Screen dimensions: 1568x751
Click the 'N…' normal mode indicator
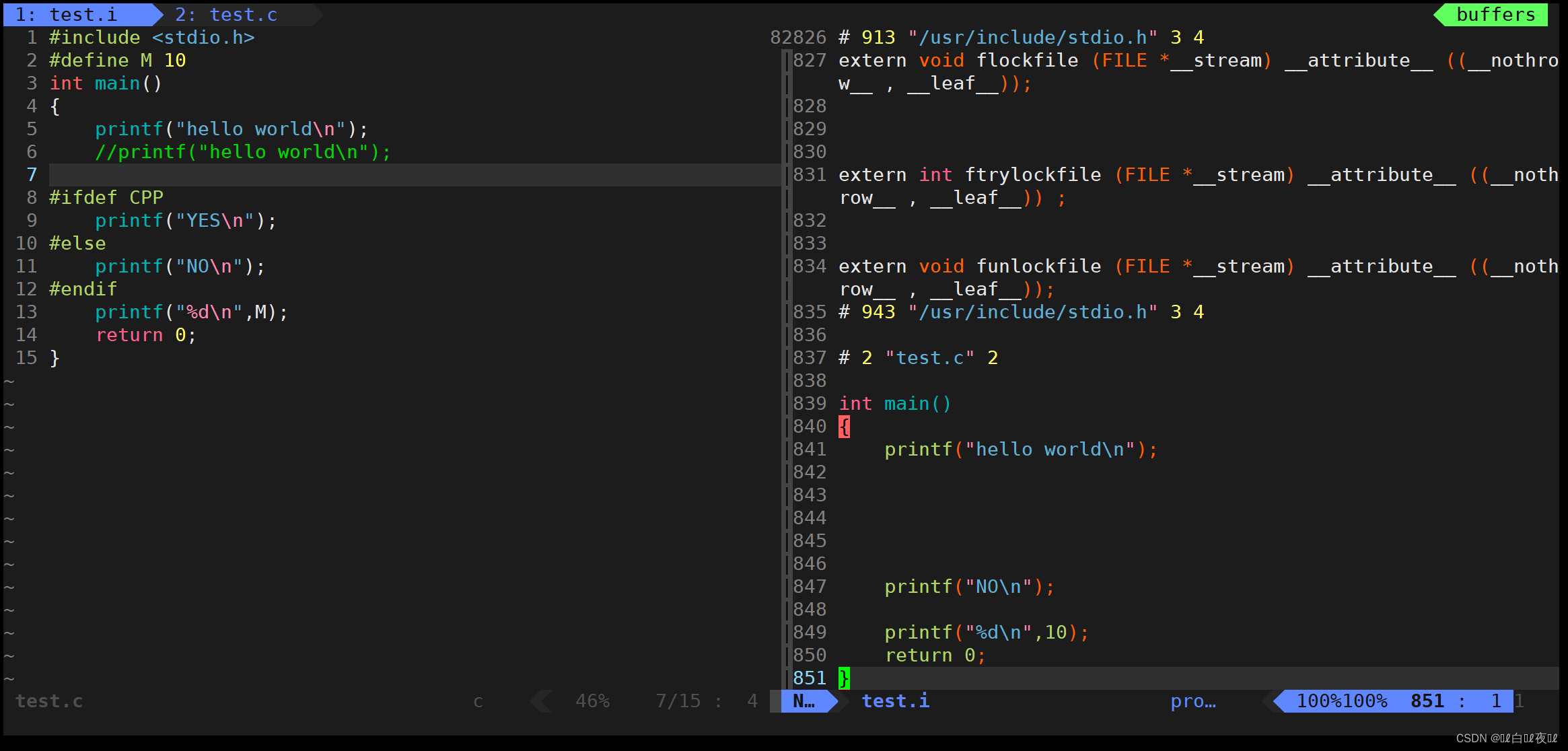click(804, 701)
